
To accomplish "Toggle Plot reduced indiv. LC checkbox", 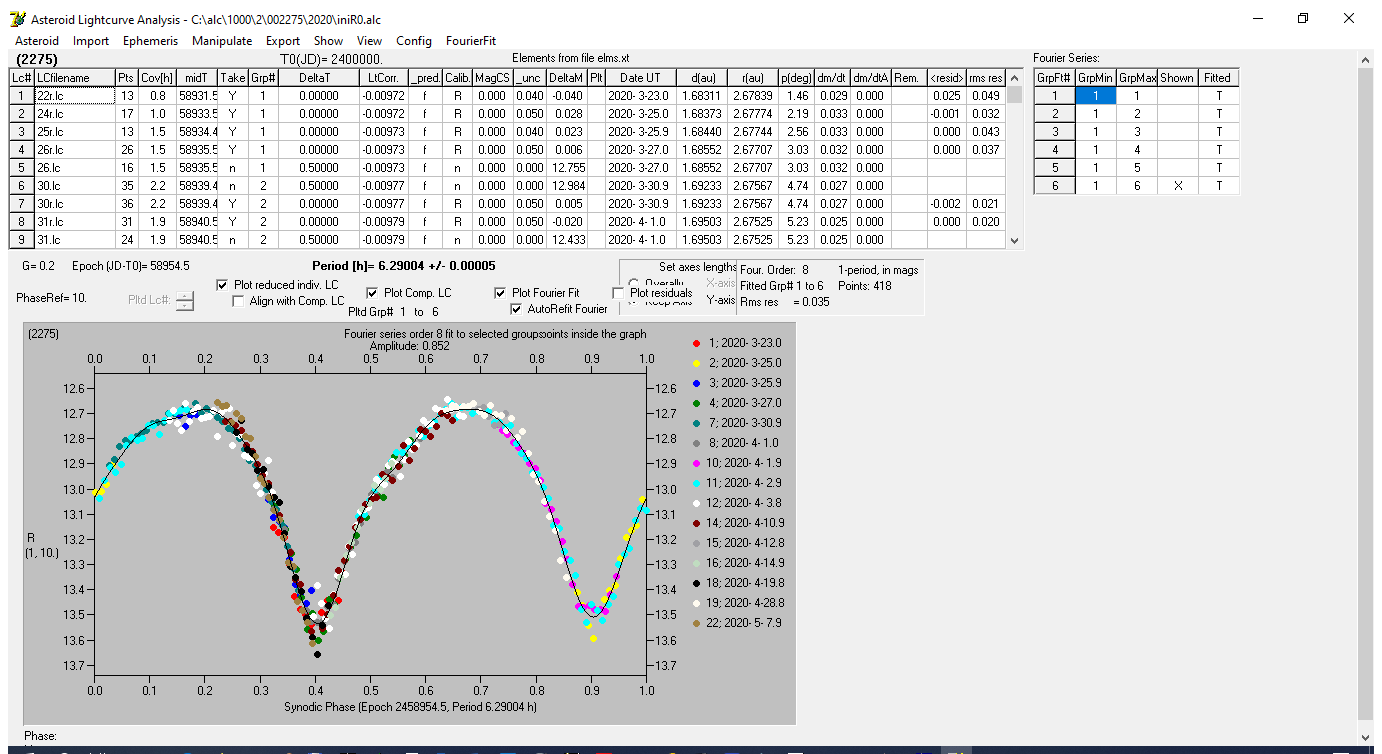I will [223, 285].
